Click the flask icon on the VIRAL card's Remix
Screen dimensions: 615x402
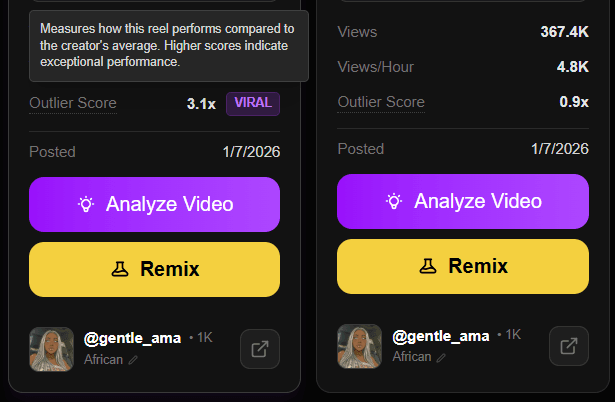click(120, 269)
